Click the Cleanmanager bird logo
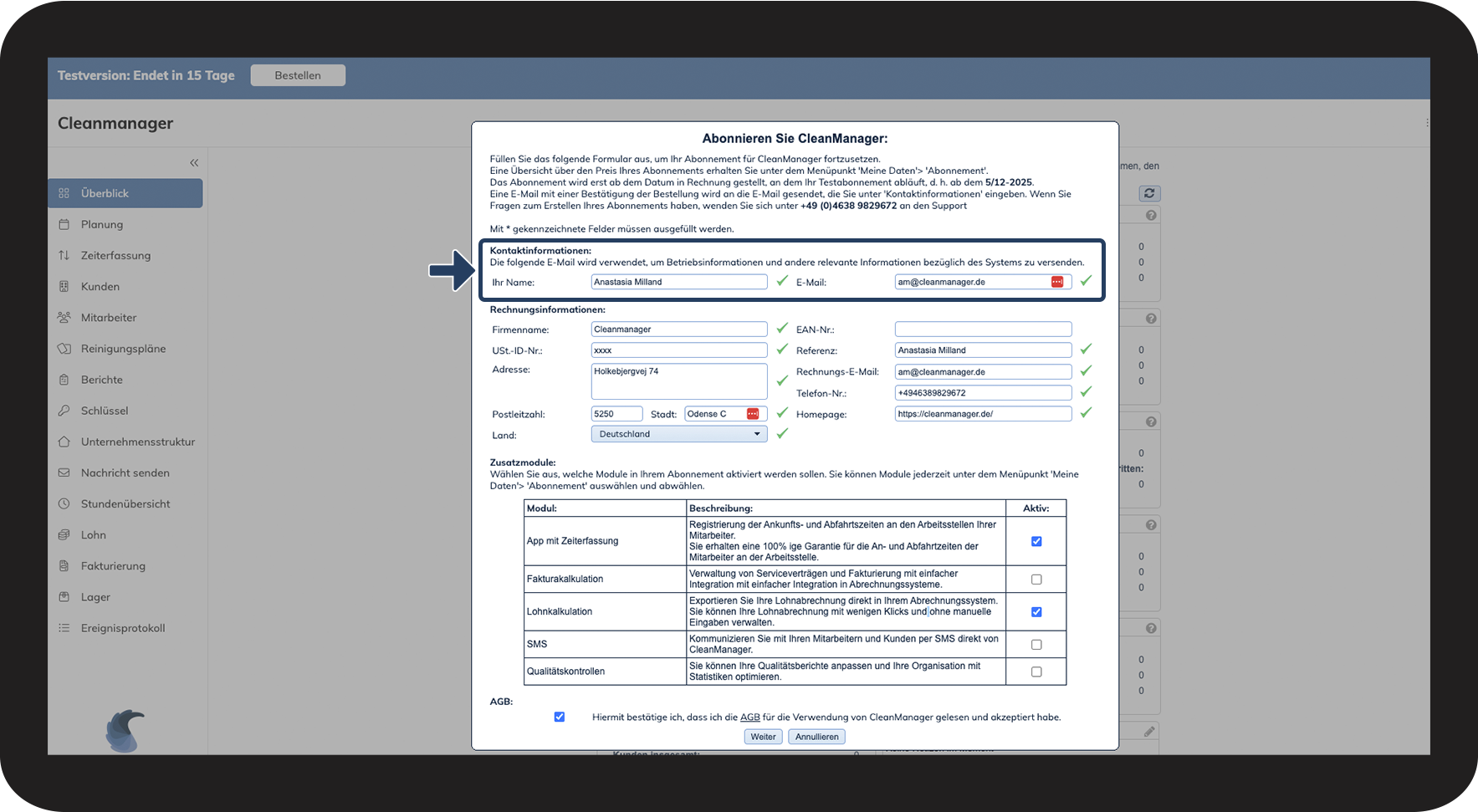This screenshot has height=812, width=1478. (x=125, y=730)
